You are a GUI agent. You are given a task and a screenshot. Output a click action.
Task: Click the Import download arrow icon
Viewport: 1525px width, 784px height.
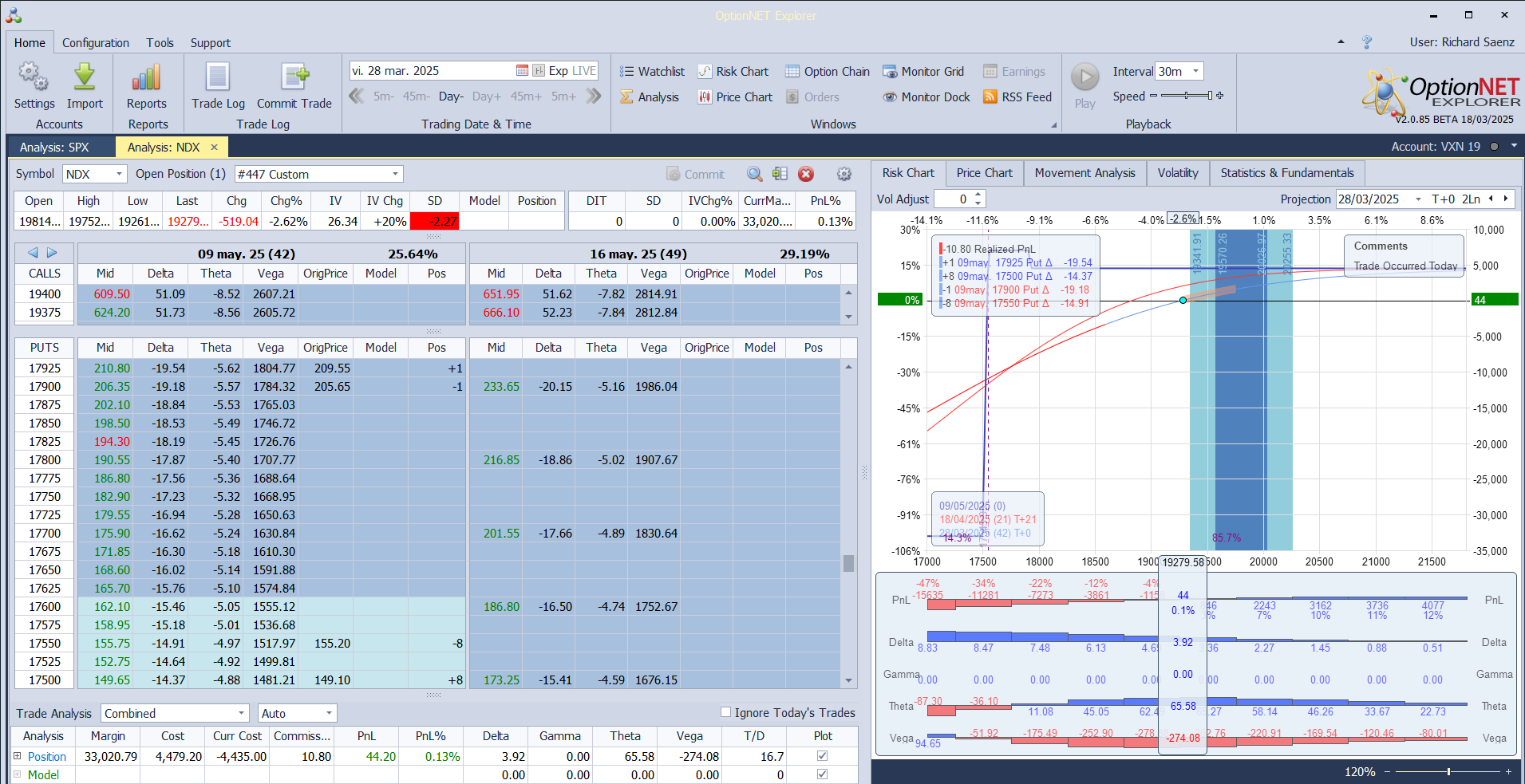coord(85,77)
